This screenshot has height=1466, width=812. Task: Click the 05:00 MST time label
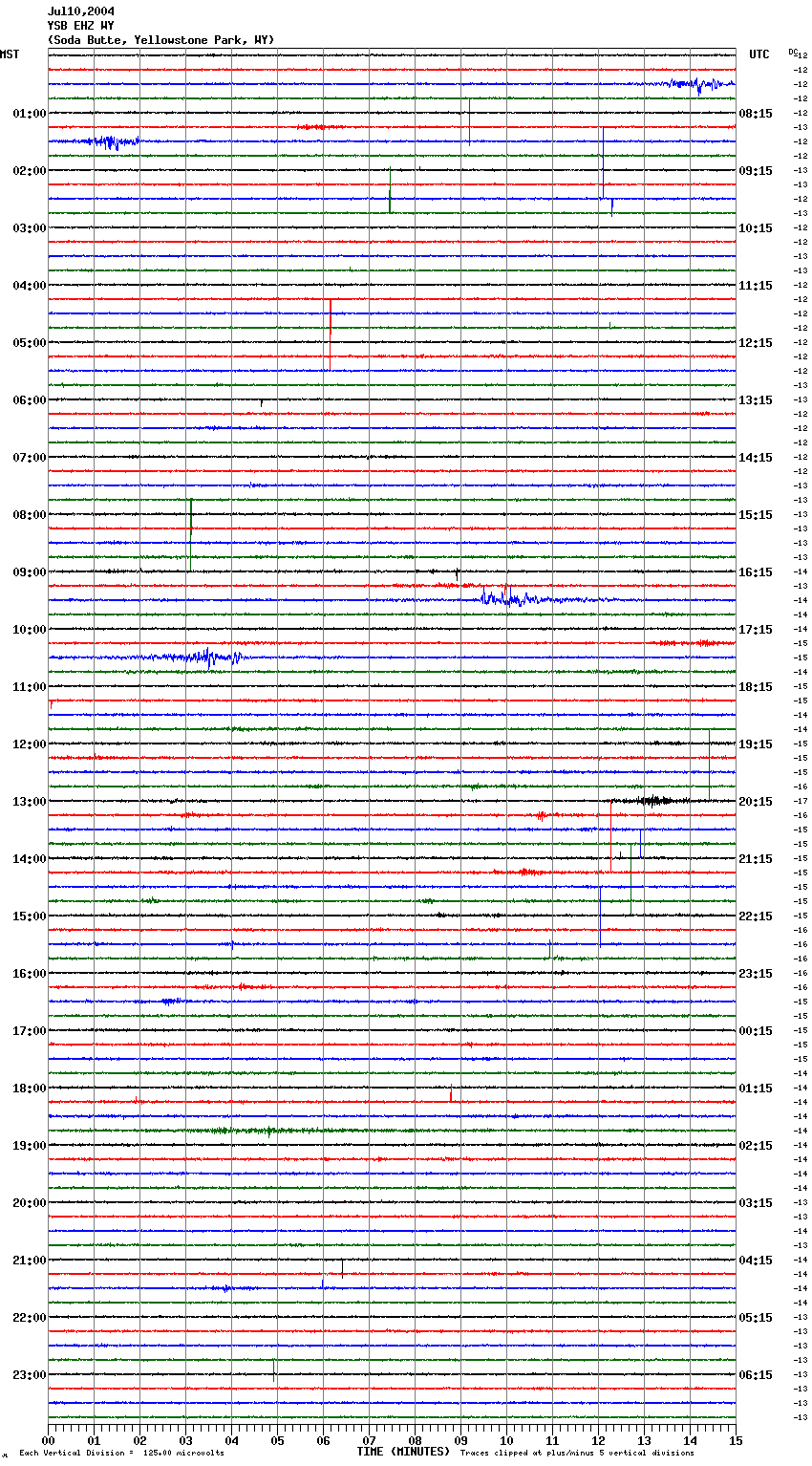(x=30, y=343)
